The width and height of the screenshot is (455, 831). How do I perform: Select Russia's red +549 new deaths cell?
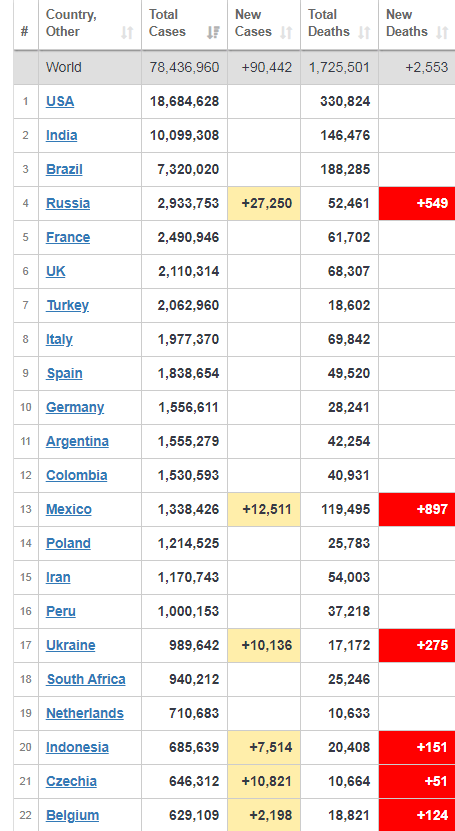pyautogui.click(x=417, y=204)
